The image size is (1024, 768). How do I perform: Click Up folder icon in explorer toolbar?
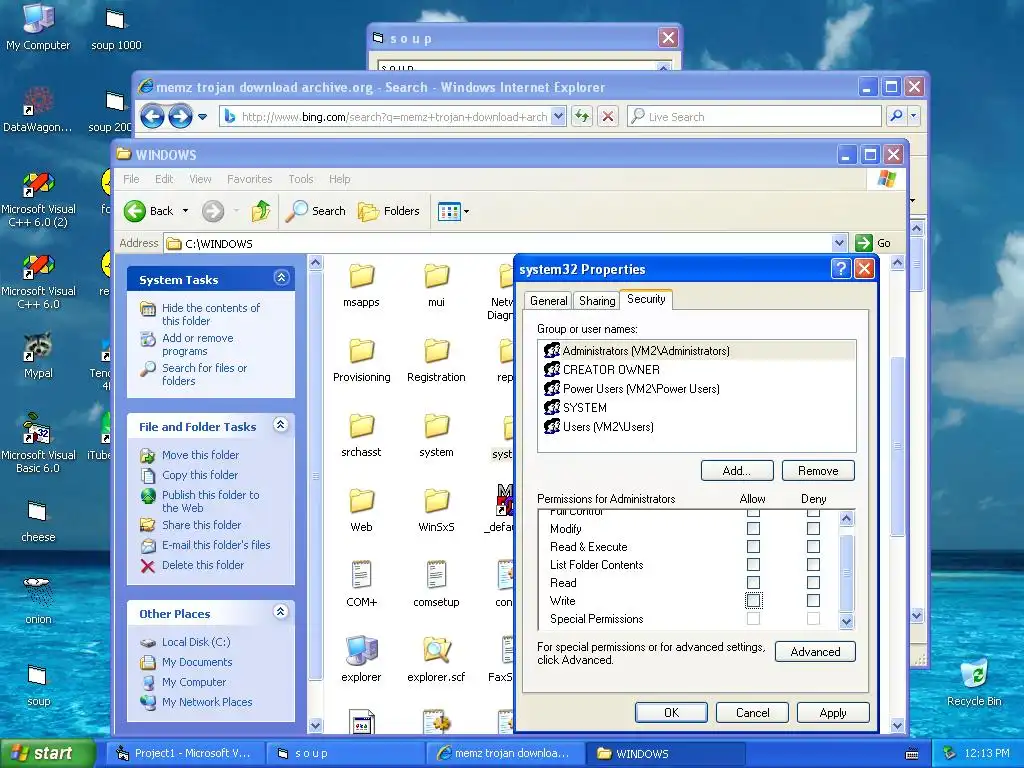[261, 211]
